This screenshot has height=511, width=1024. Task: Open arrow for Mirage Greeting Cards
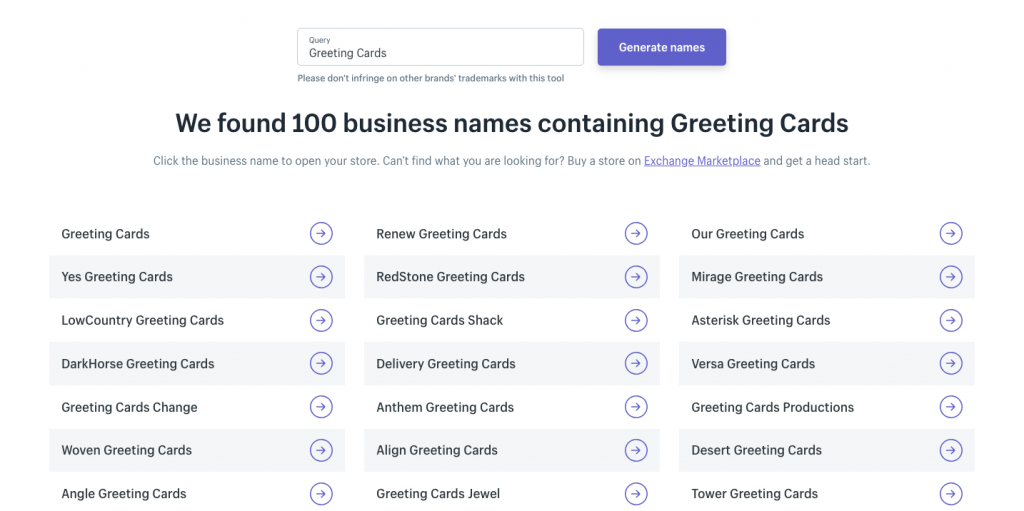click(951, 277)
